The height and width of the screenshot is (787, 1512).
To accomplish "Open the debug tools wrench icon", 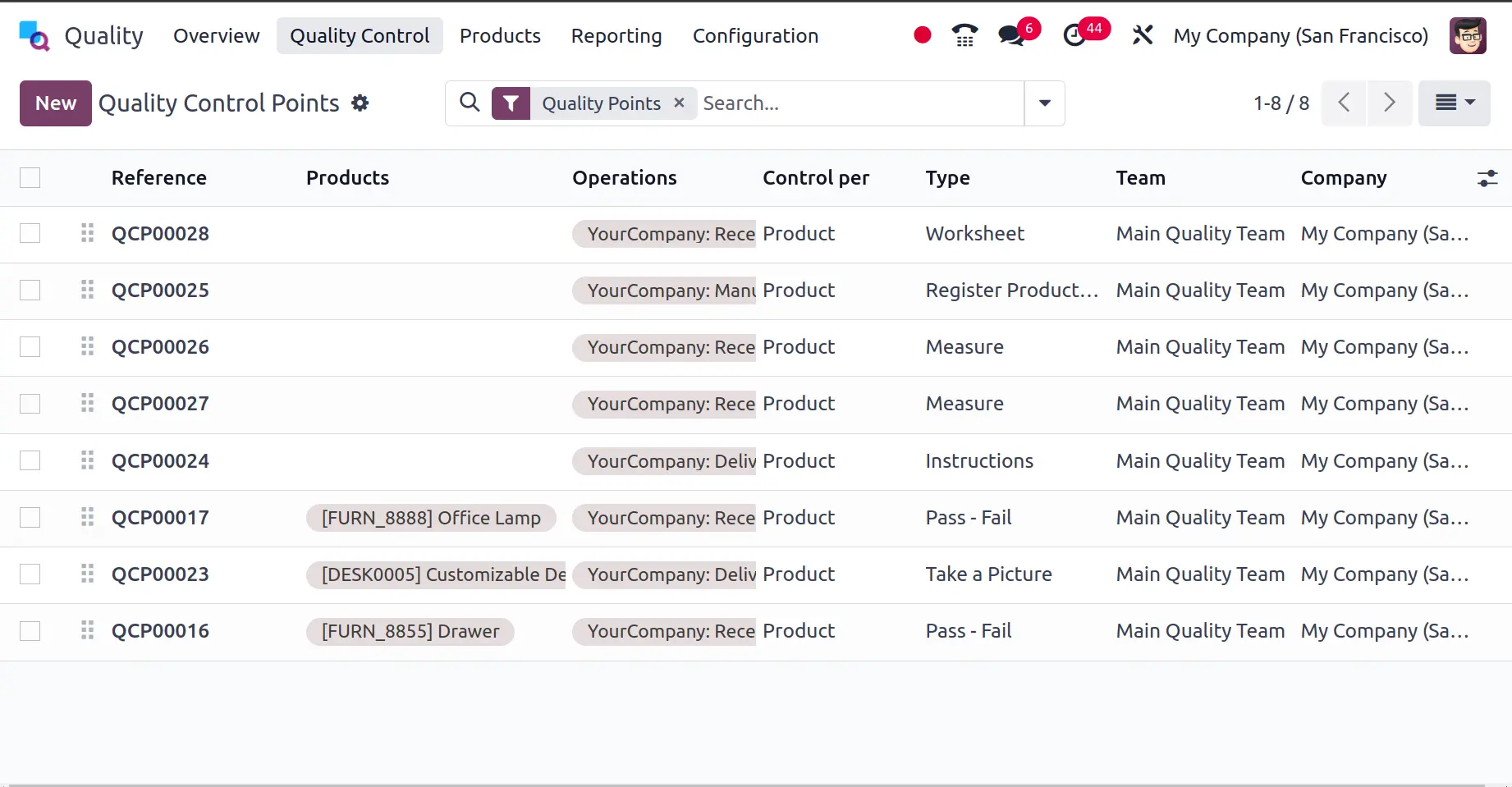I will 1142,35.
